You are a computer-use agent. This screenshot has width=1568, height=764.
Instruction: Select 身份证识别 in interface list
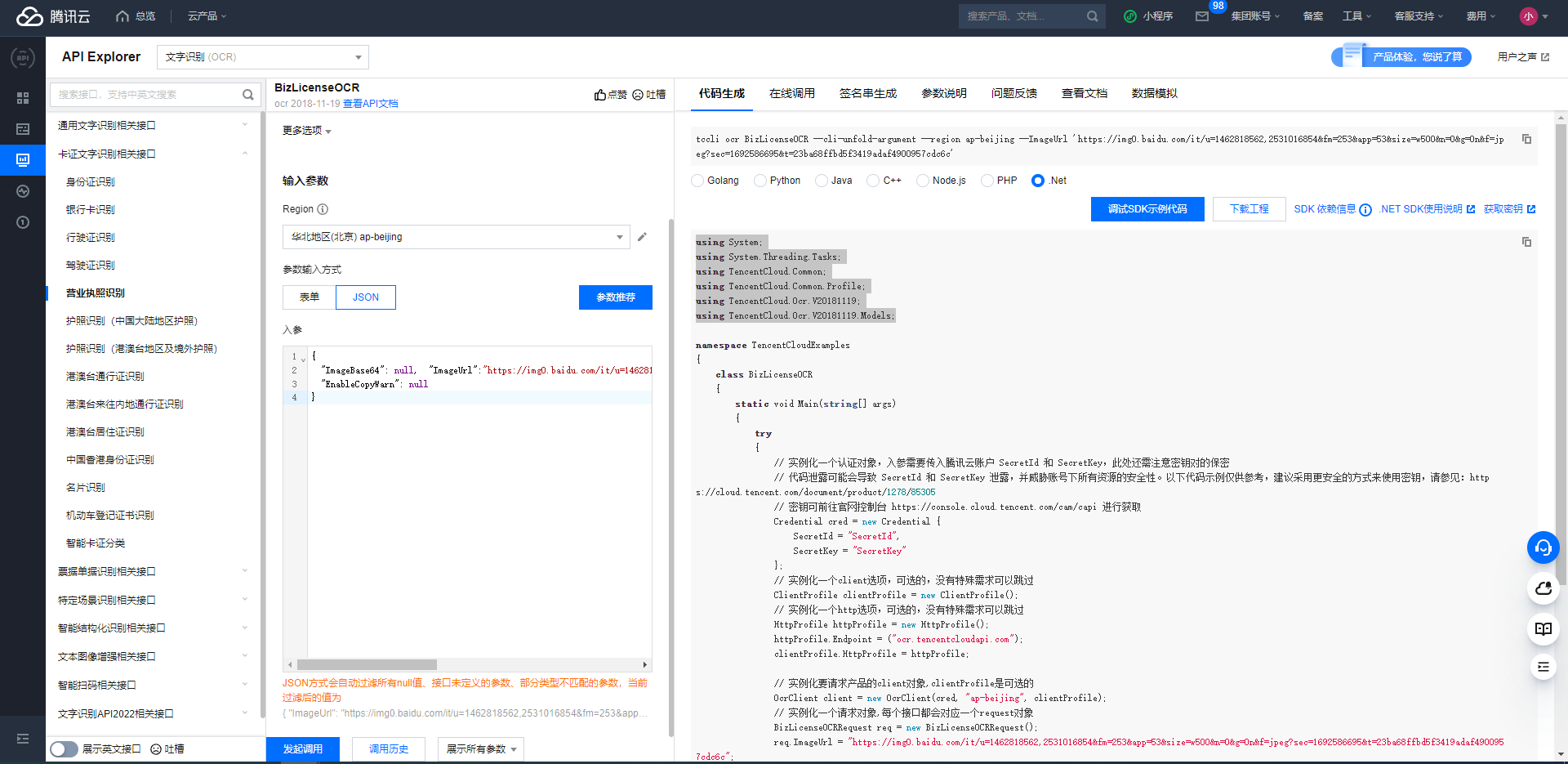(91, 182)
